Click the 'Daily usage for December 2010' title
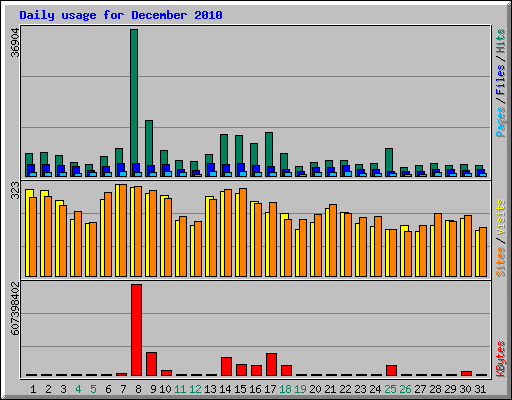The image size is (512, 400). 121,15
